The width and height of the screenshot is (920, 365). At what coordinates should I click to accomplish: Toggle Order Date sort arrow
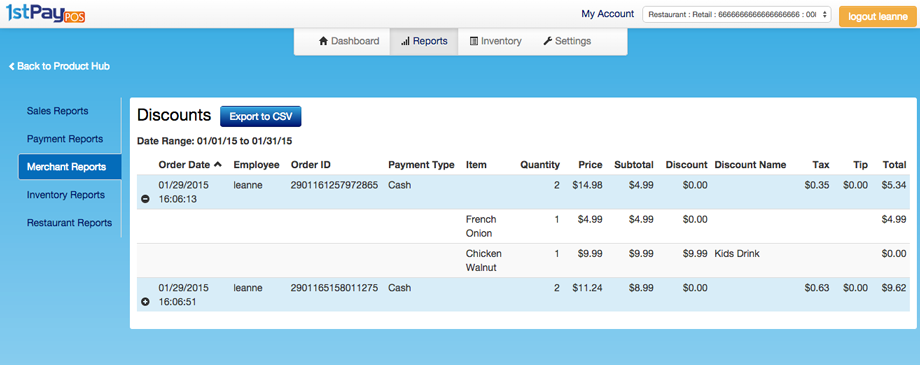pyautogui.click(x=218, y=165)
